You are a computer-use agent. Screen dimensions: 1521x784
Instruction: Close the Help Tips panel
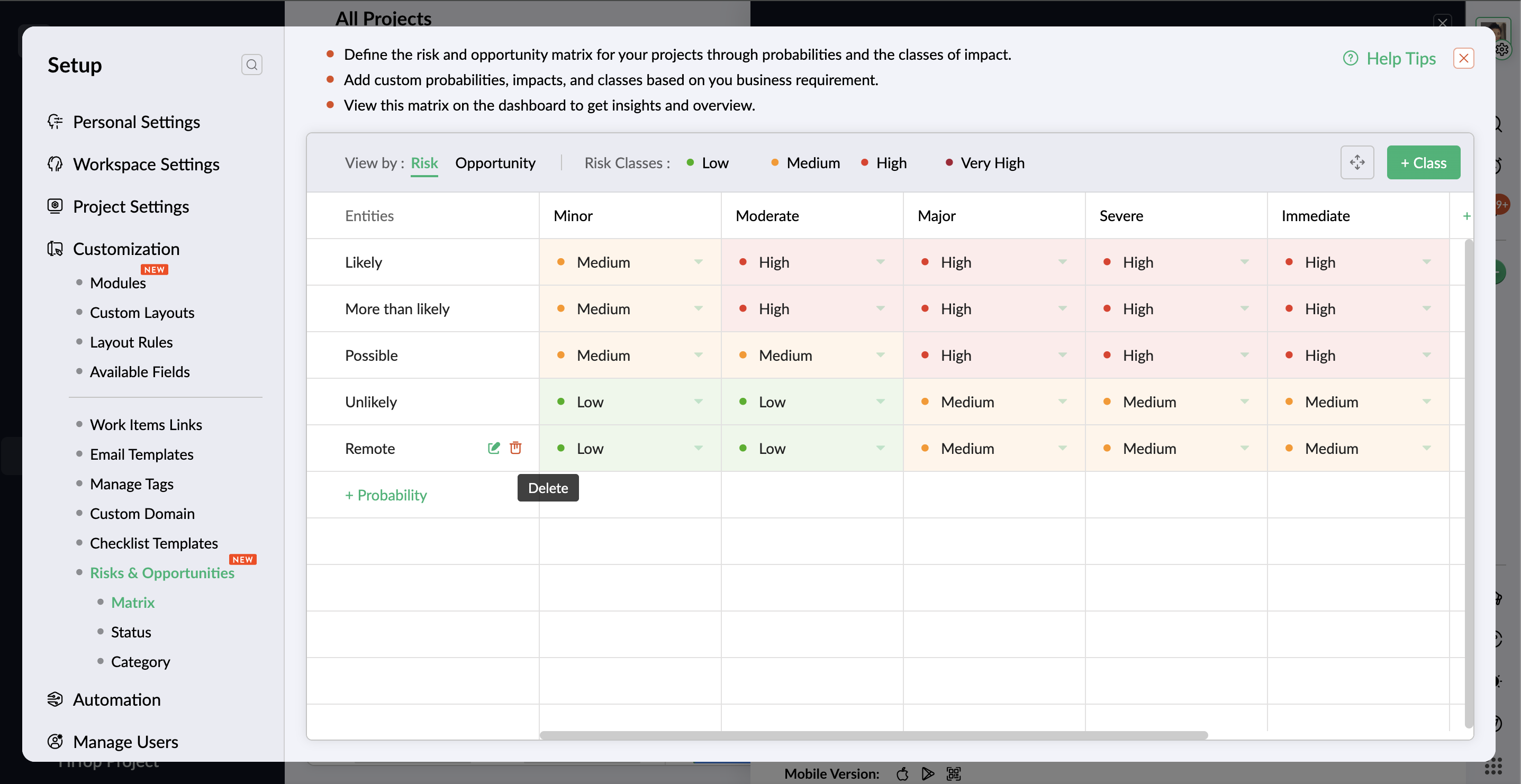click(1463, 58)
